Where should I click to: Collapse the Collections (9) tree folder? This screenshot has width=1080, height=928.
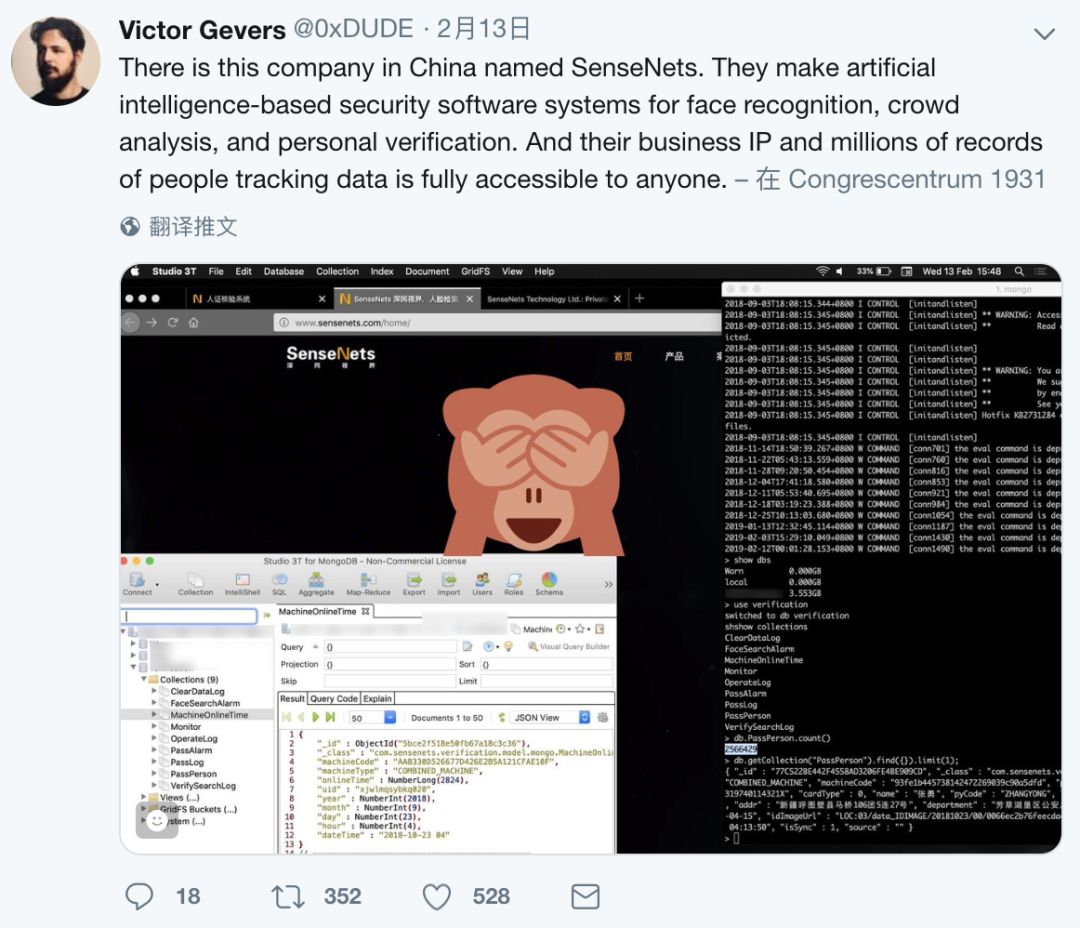(144, 679)
